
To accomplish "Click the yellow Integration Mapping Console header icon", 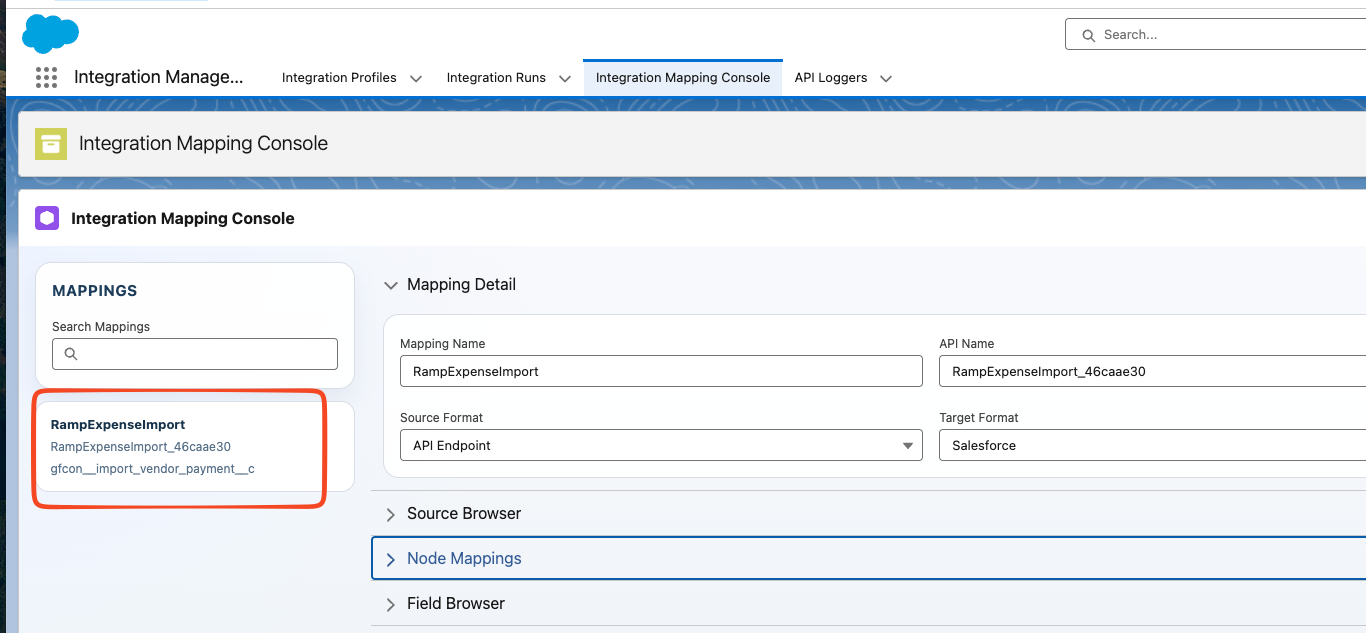I will click(51, 144).
